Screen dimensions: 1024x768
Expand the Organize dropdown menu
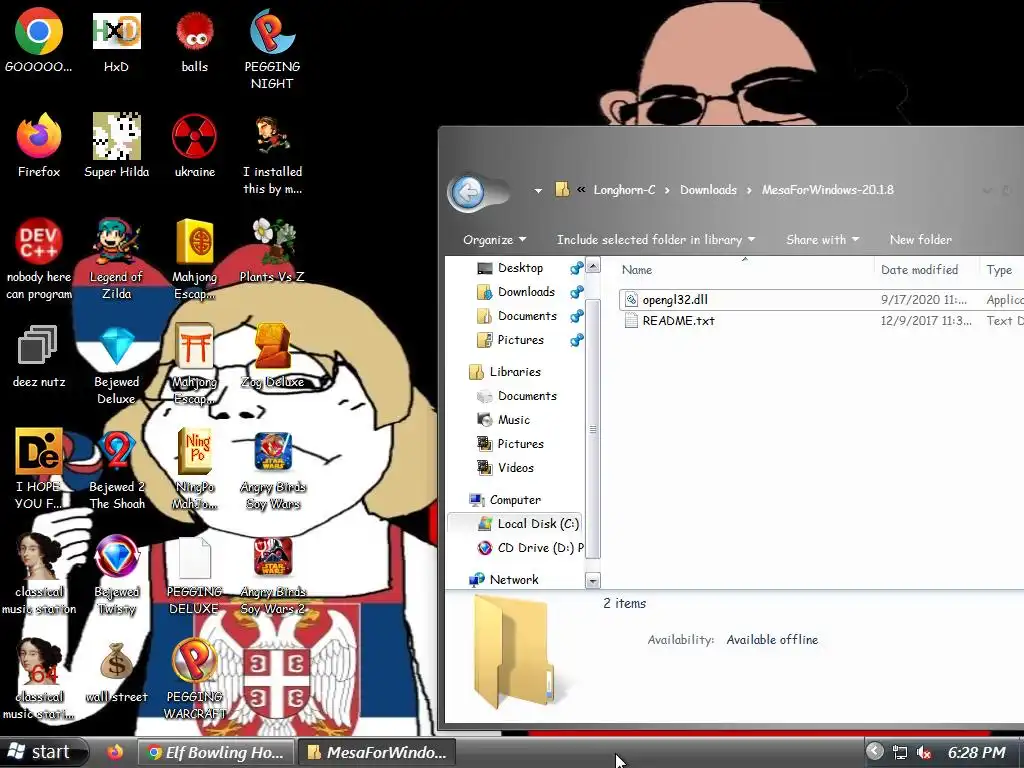pos(494,240)
